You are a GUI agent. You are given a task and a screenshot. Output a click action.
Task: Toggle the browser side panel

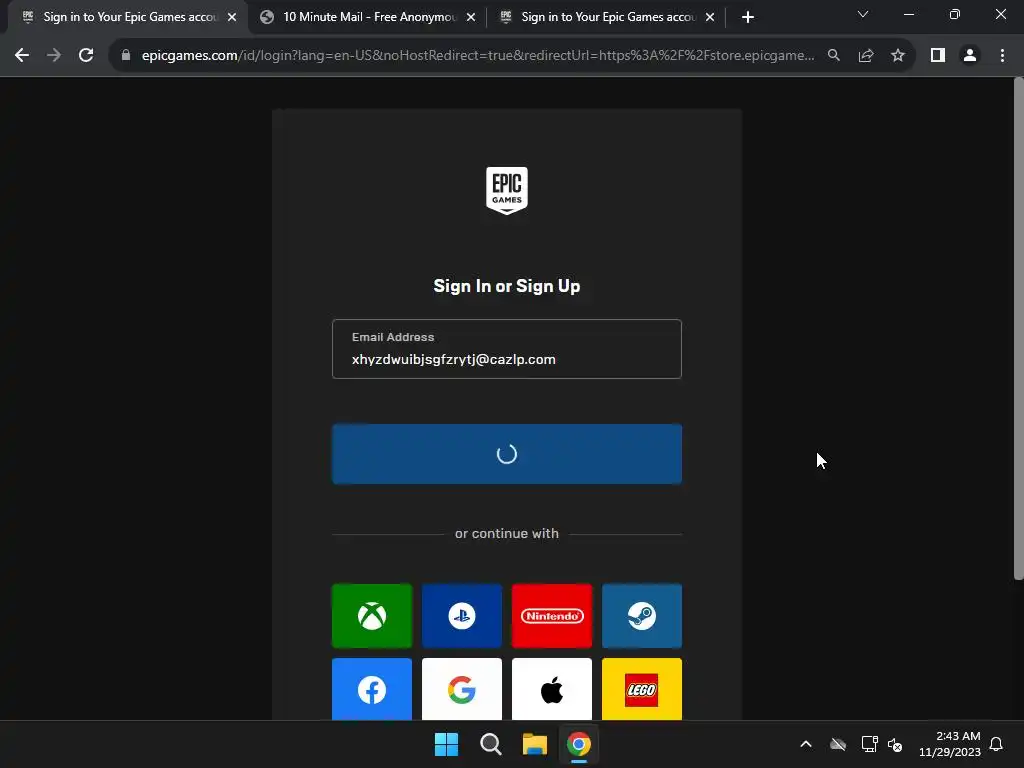pos(938,56)
